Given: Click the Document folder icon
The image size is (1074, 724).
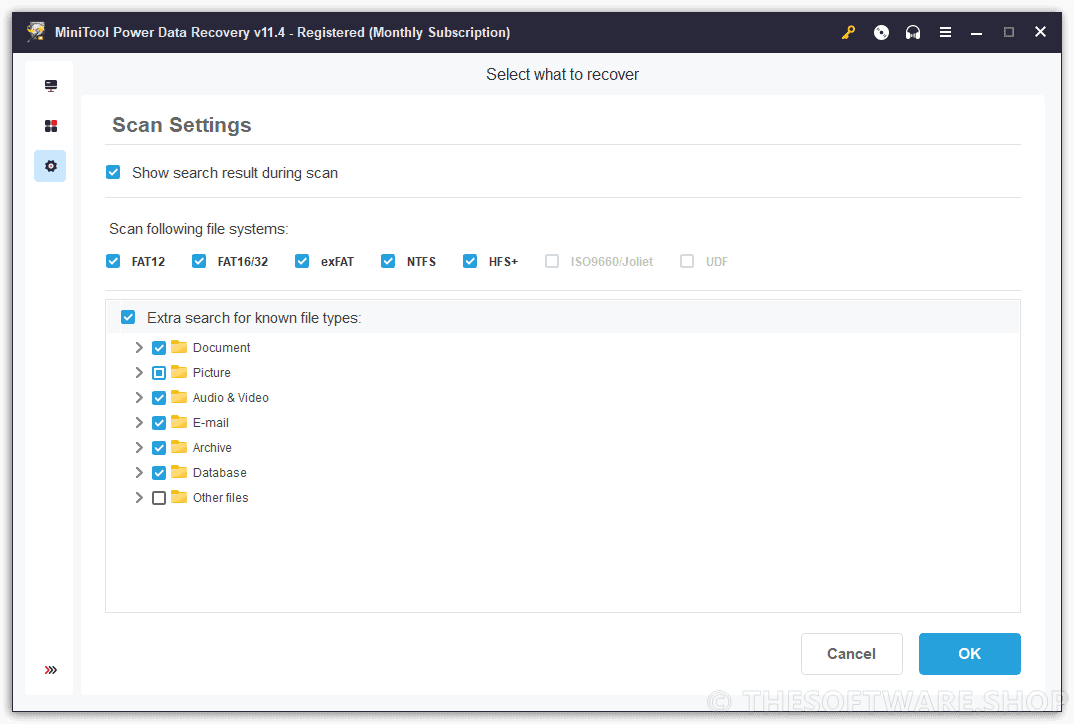Looking at the screenshot, I should coord(179,347).
